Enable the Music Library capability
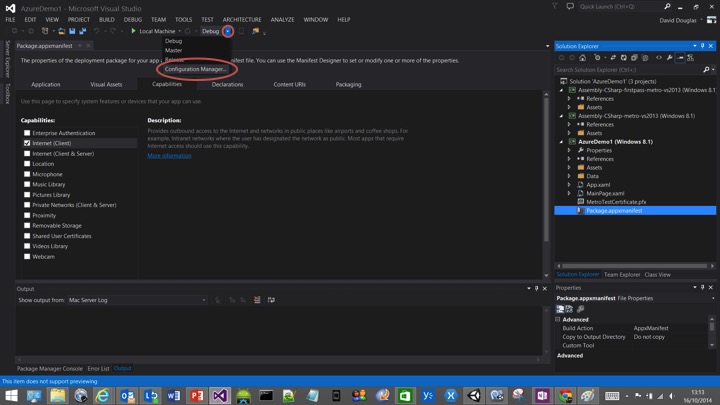This screenshot has height=405, width=720. coord(27,184)
